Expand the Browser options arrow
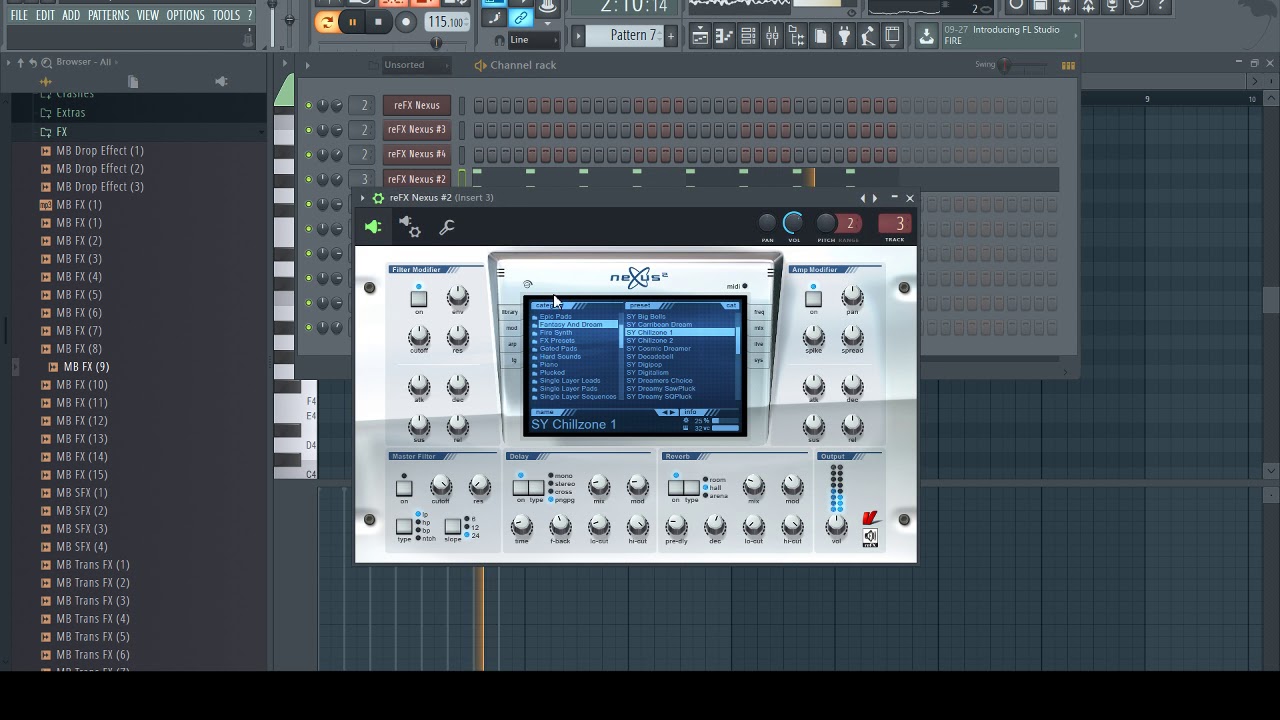1280x720 pixels. click(8, 62)
